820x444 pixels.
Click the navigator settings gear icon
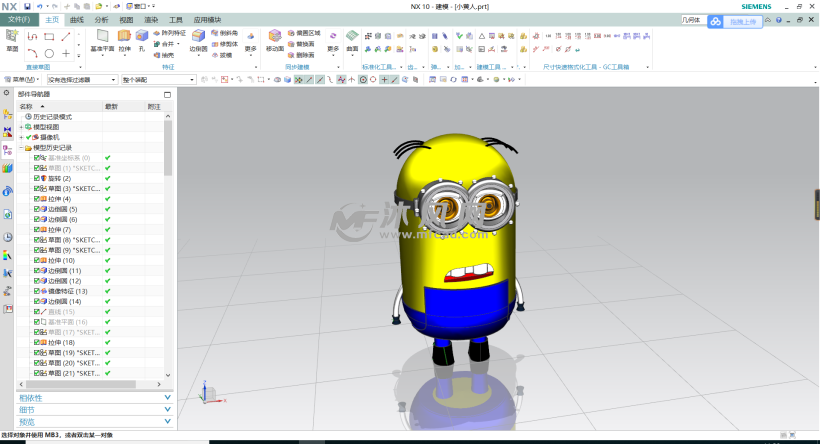click(6, 93)
